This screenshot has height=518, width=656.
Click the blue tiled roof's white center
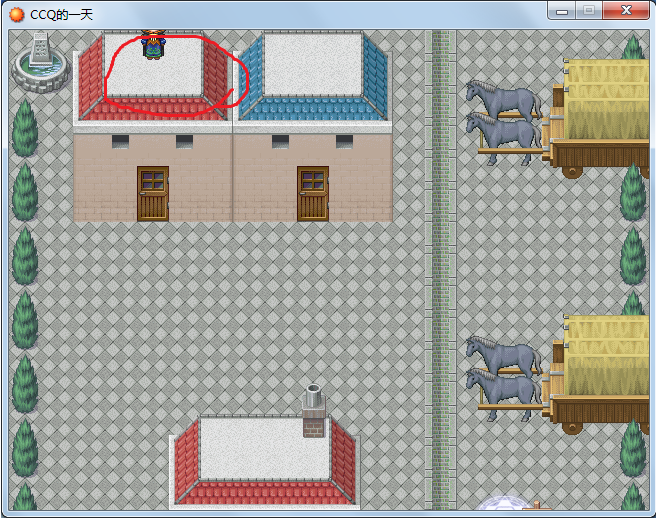(313, 65)
